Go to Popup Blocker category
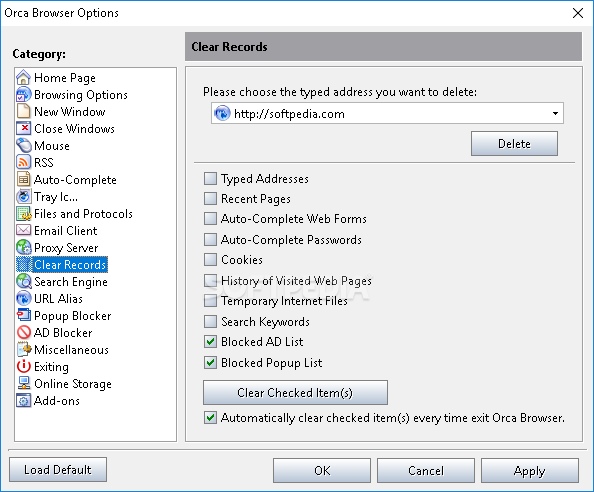 [72, 316]
